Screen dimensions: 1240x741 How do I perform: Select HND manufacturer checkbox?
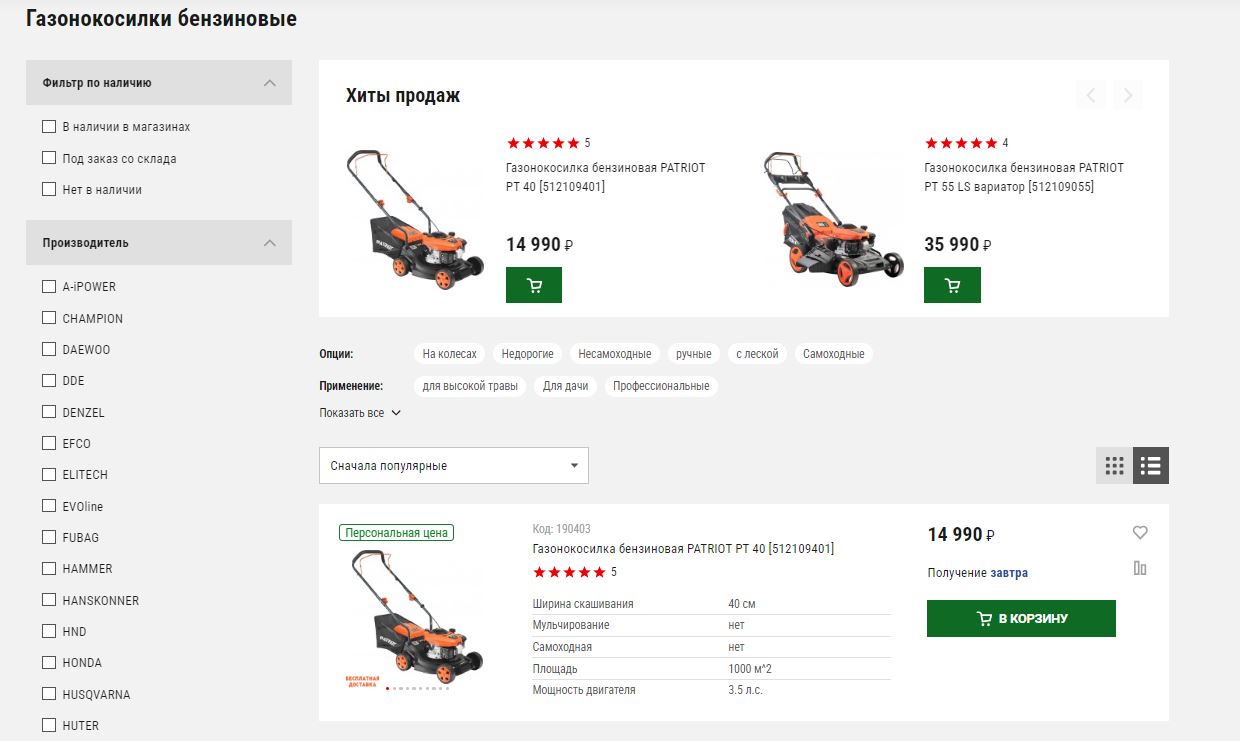pos(49,631)
